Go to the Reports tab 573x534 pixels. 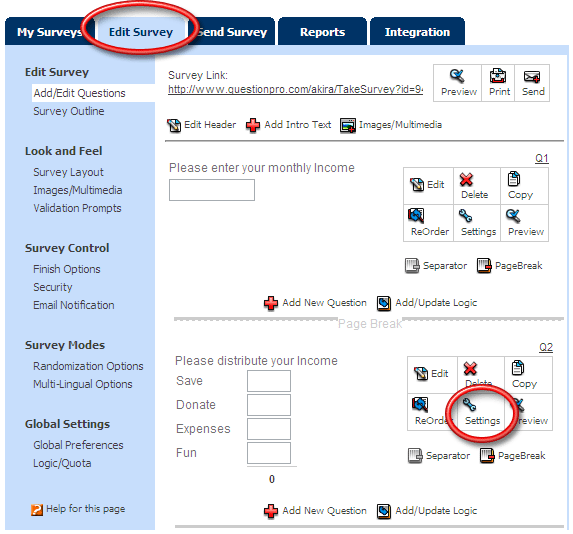click(x=322, y=32)
